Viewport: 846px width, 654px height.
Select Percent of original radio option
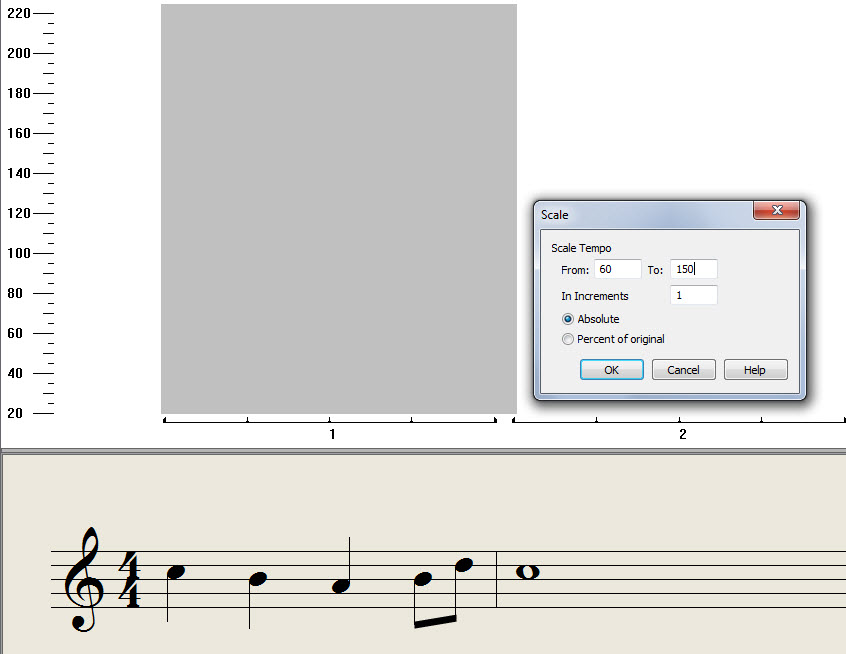(x=569, y=339)
